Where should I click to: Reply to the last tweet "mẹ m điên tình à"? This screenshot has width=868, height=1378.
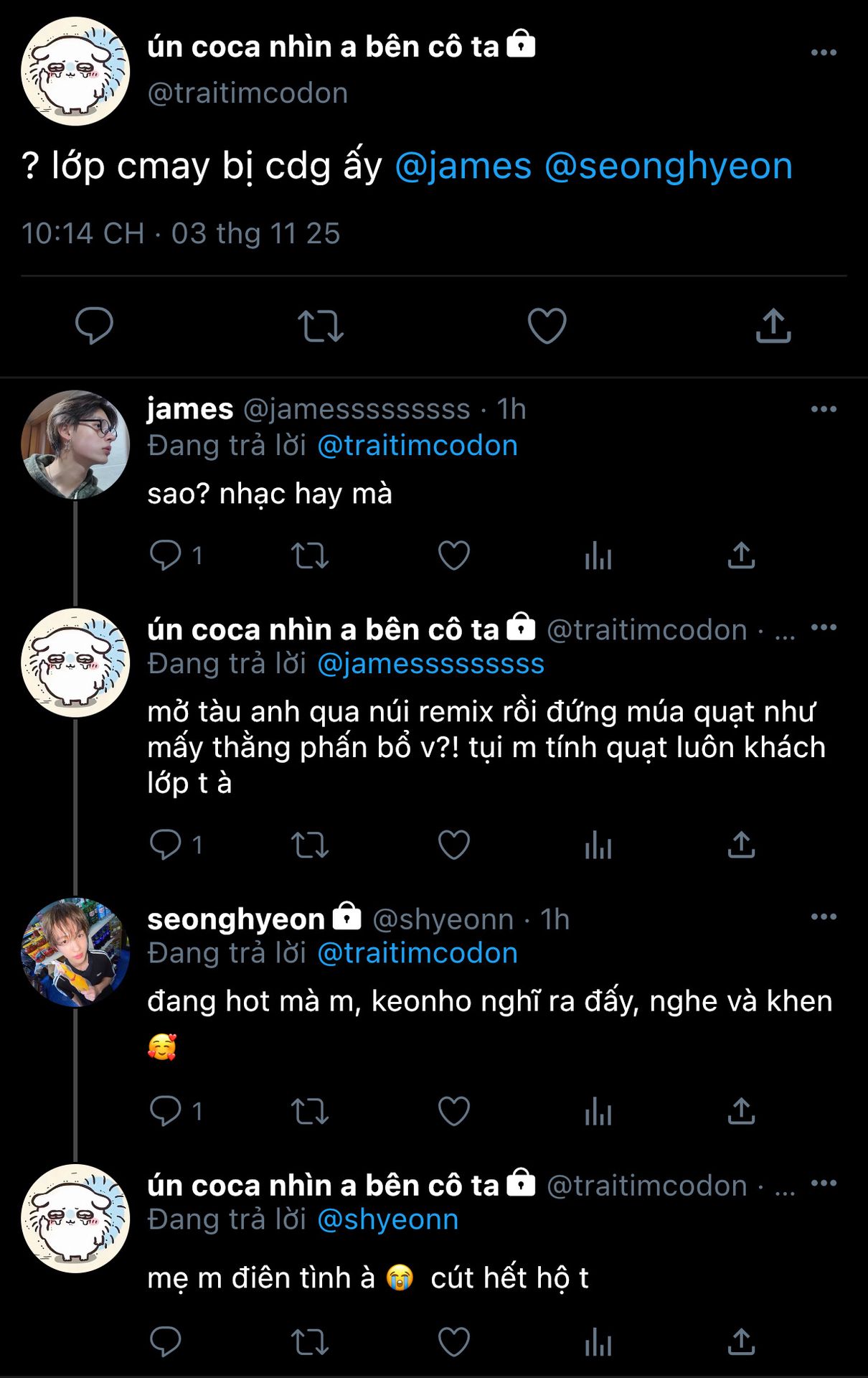click(x=165, y=1341)
